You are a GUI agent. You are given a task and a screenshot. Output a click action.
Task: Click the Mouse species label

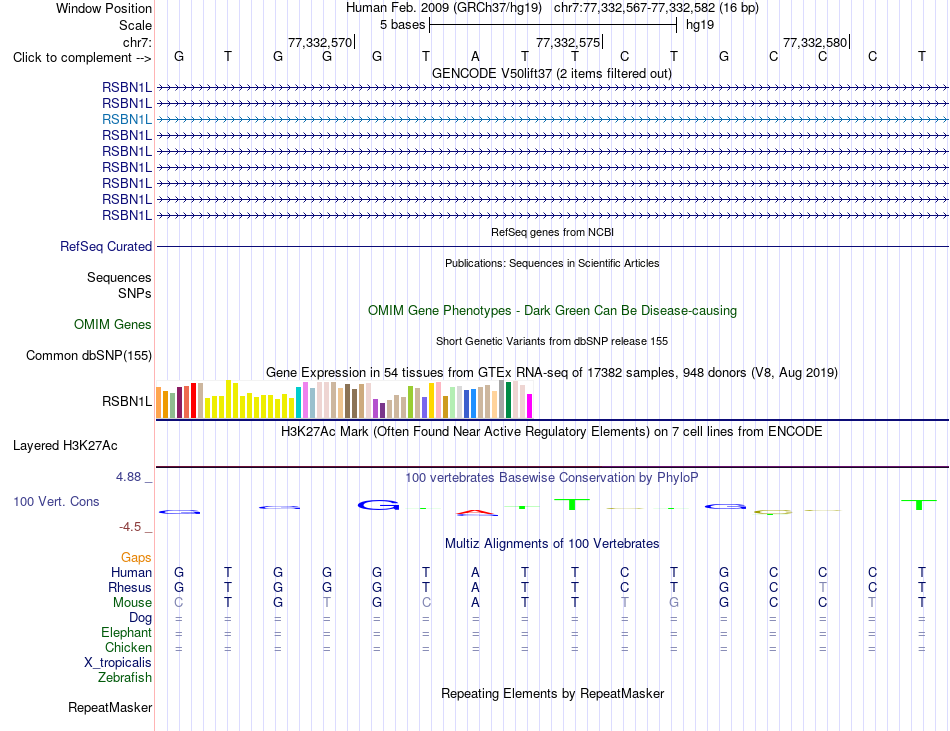click(x=132, y=603)
